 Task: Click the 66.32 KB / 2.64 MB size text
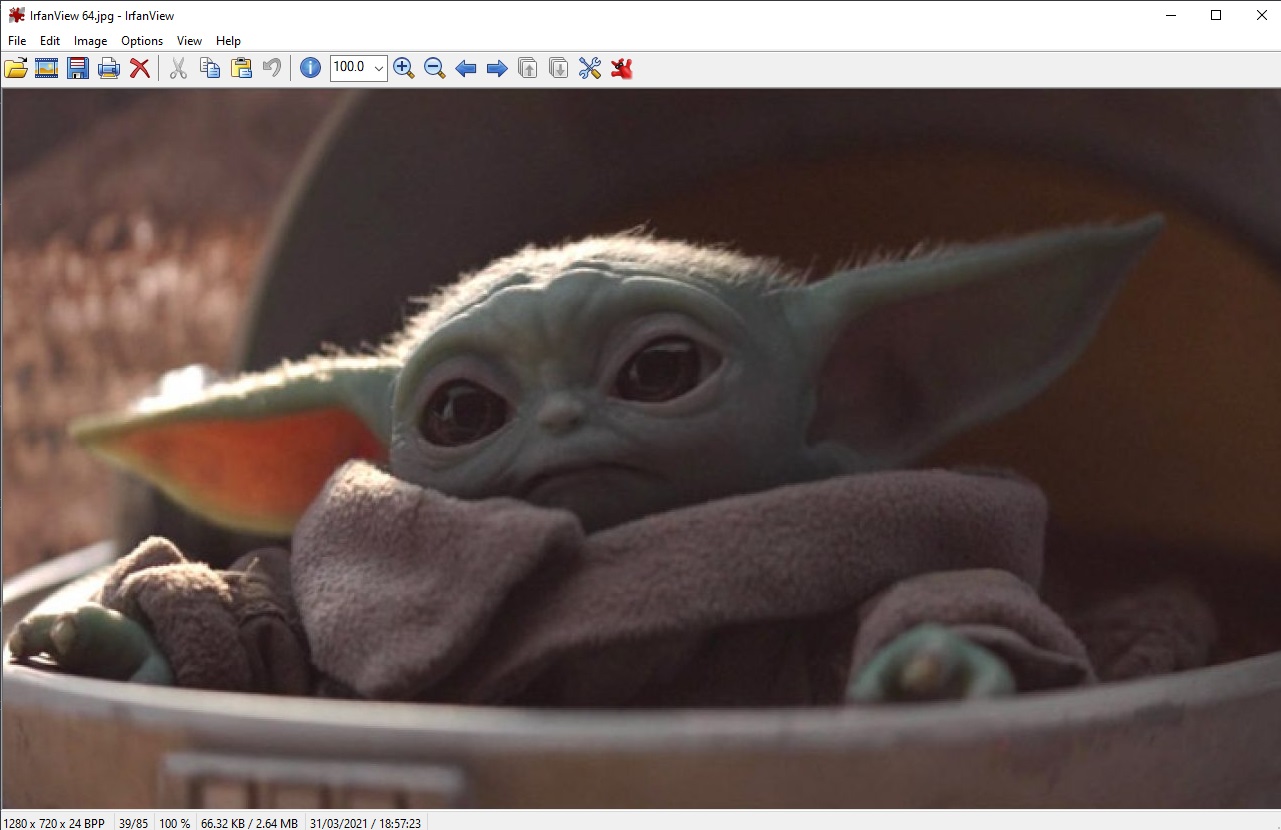click(249, 823)
